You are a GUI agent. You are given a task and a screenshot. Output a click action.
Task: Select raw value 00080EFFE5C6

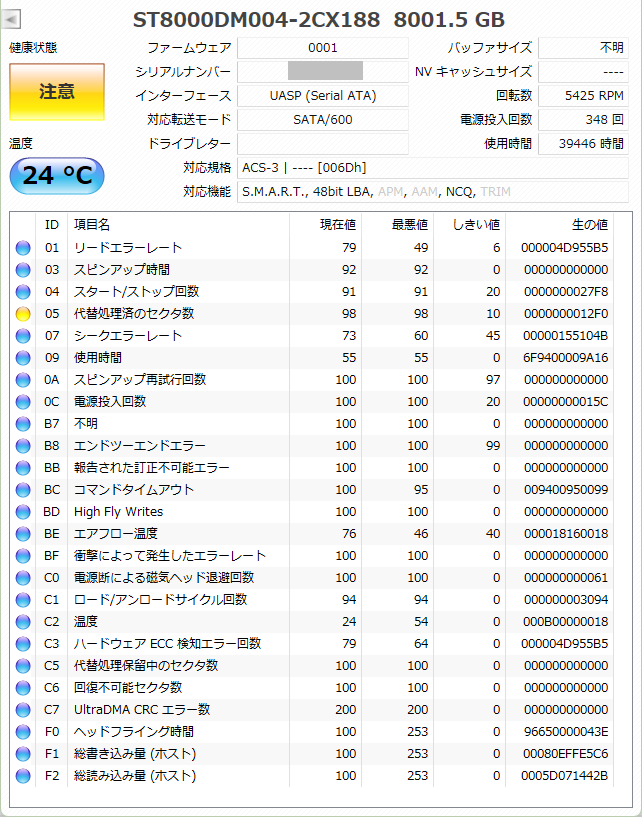566,754
